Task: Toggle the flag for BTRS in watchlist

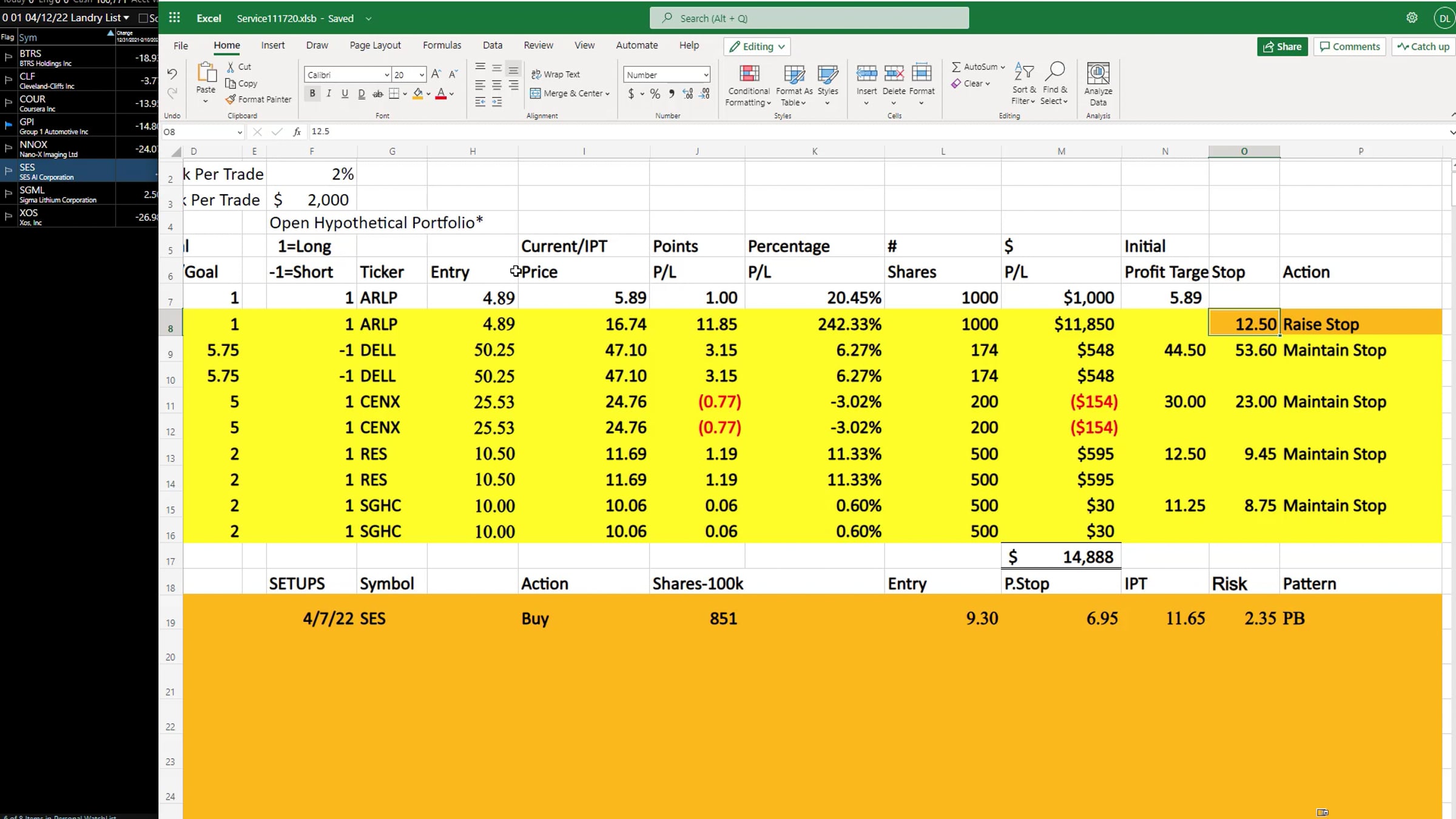Action: (x=8, y=57)
